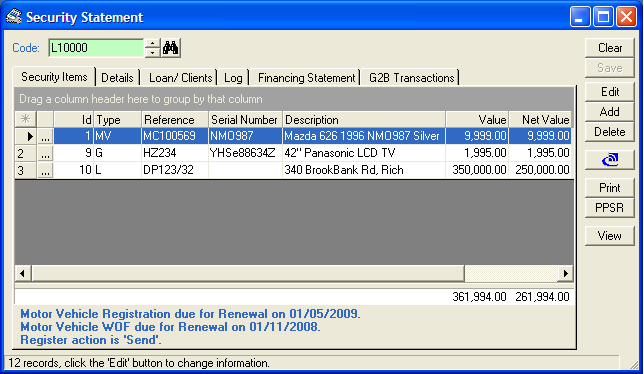The height and width of the screenshot is (374, 644).
Task: Sort by the Type column header
Action: click(x=117, y=119)
